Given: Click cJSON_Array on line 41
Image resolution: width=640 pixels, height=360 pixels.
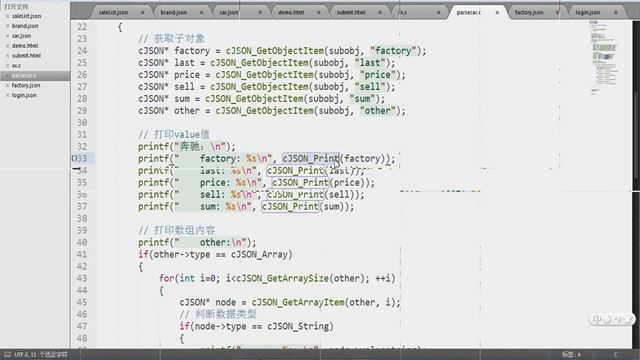Looking at the screenshot, I should click(x=259, y=255).
